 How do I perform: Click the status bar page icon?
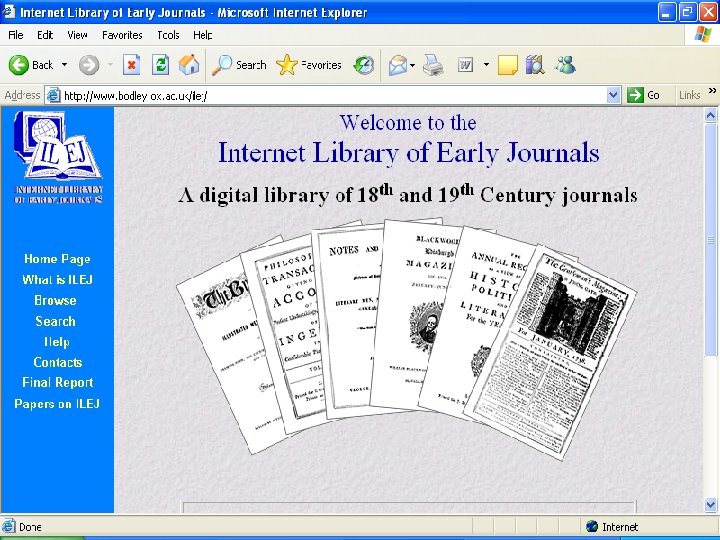coord(8,526)
